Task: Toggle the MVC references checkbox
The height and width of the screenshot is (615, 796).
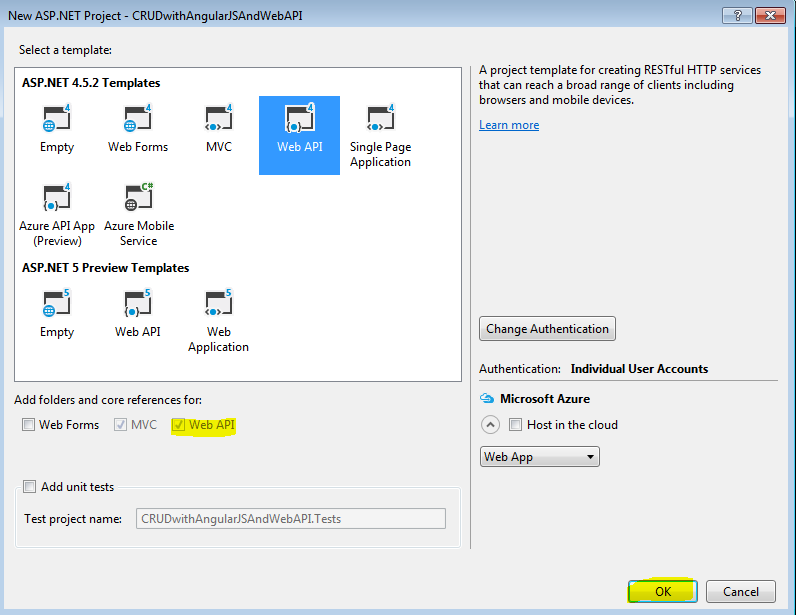Action: [x=120, y=425]
